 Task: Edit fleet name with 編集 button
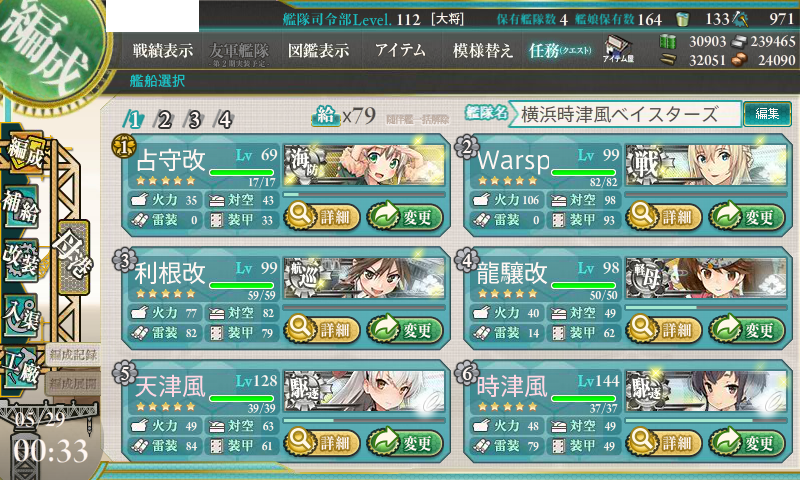(x=767, y=114)
